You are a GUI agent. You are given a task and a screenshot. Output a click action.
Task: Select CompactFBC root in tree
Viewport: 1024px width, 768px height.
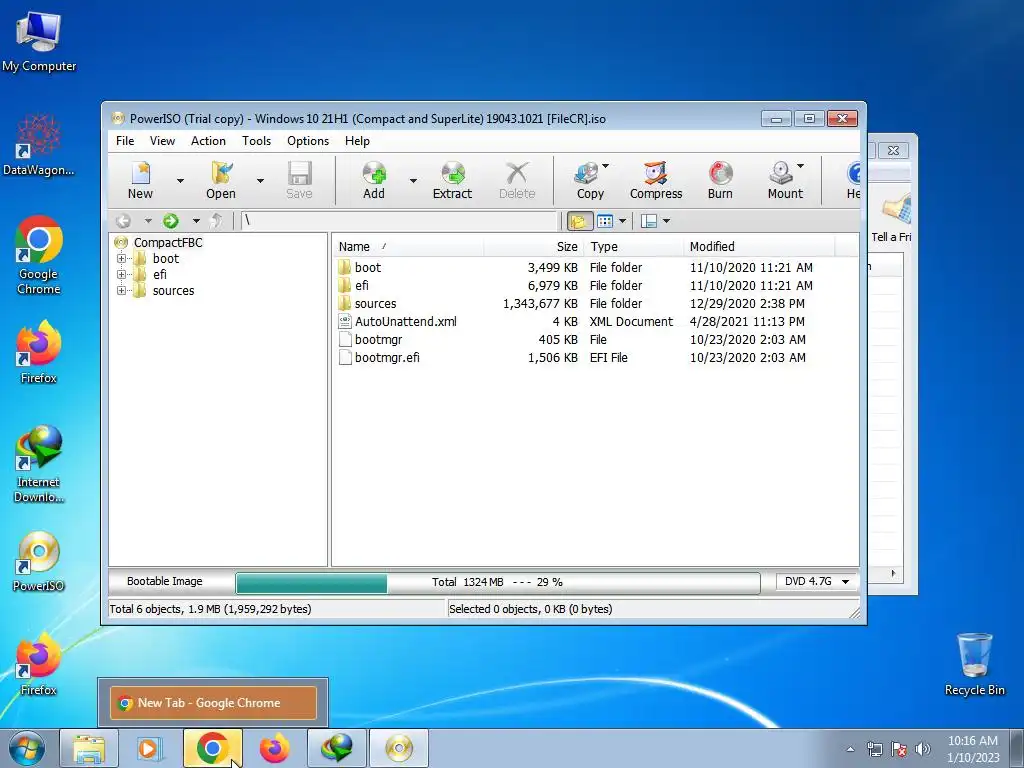(x=168, y=242)
